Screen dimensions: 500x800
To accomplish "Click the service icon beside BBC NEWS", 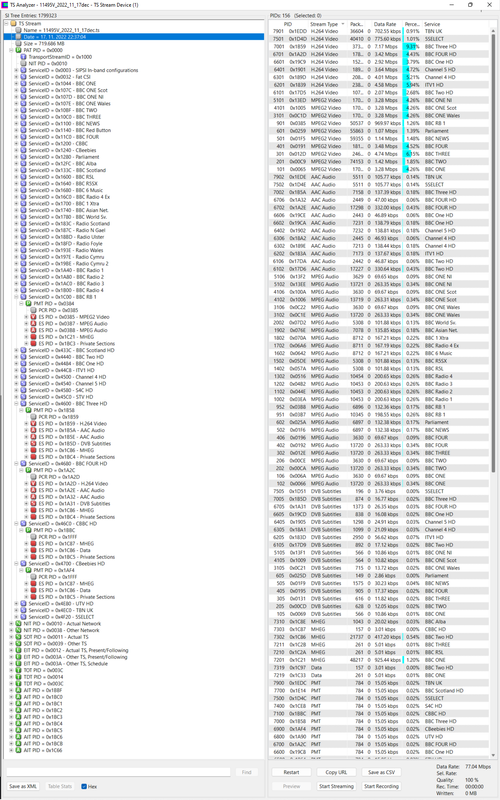I will (x=23, y=123).
